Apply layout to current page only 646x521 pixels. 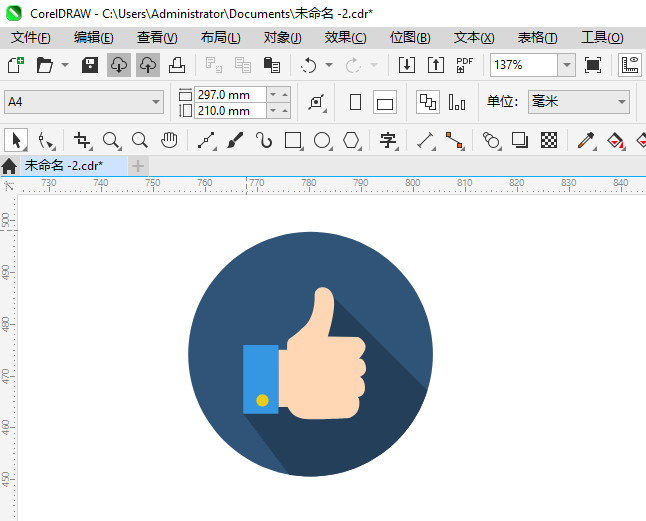coord(457,102)
